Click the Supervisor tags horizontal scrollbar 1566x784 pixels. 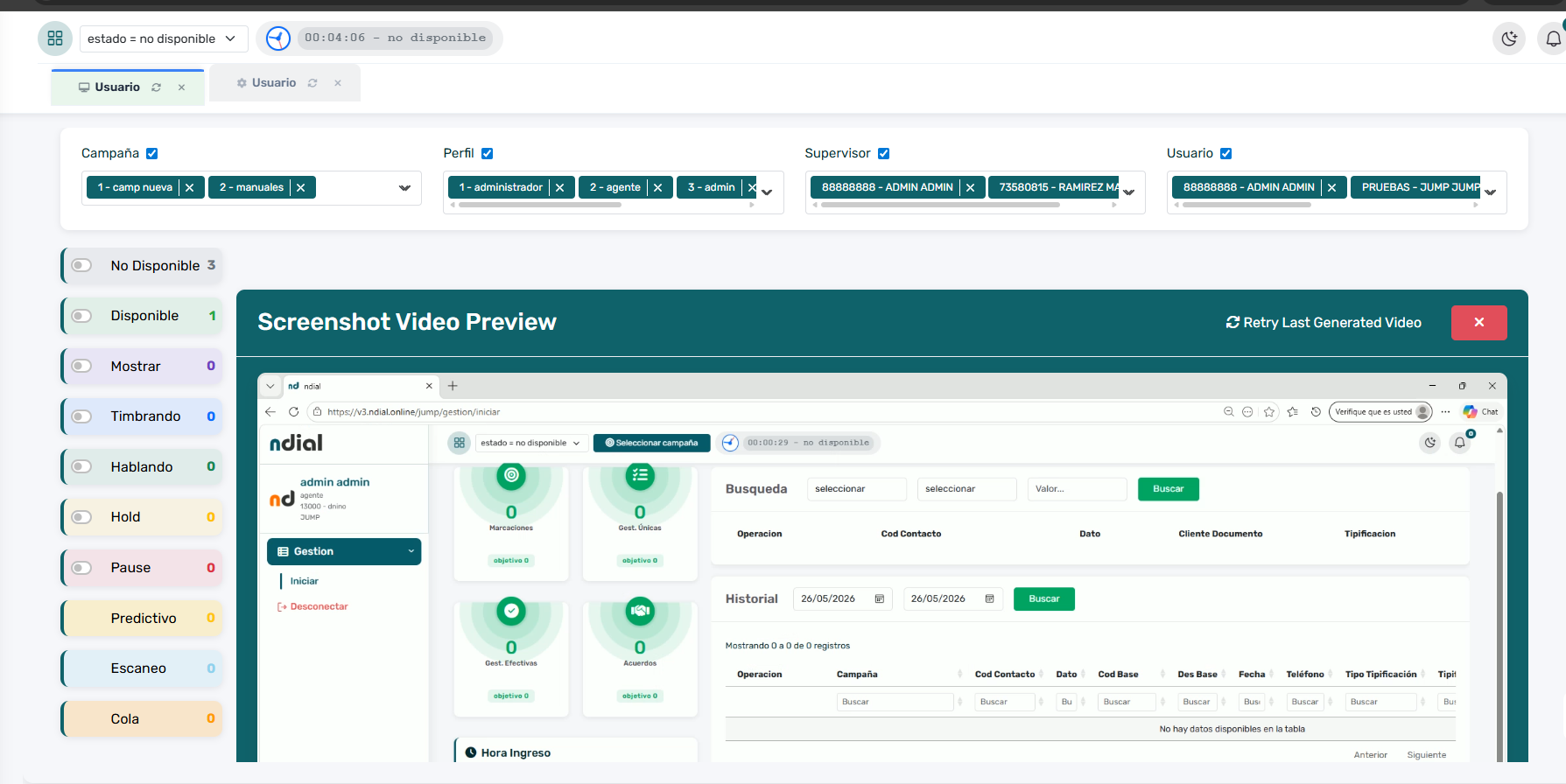940,205
